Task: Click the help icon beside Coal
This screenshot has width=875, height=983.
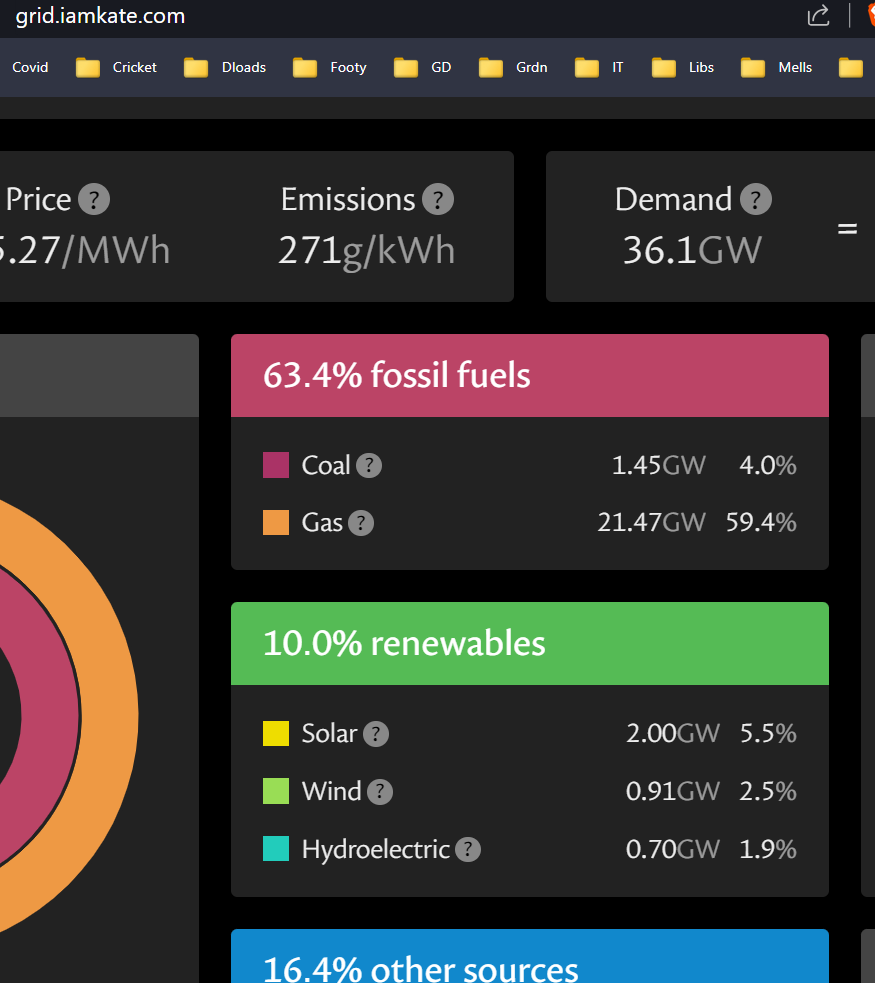Action: [369, 465]
